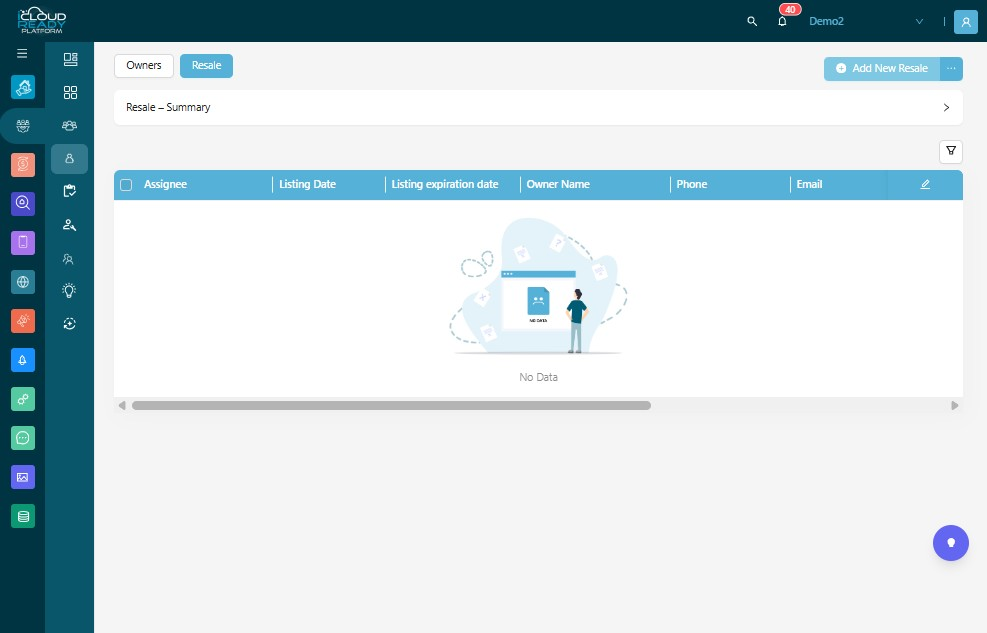Click the right arrow of the horizontal scrollbar
Image resolution: width=987 pixels, height=633 pixels.
(x=955, y=406)
